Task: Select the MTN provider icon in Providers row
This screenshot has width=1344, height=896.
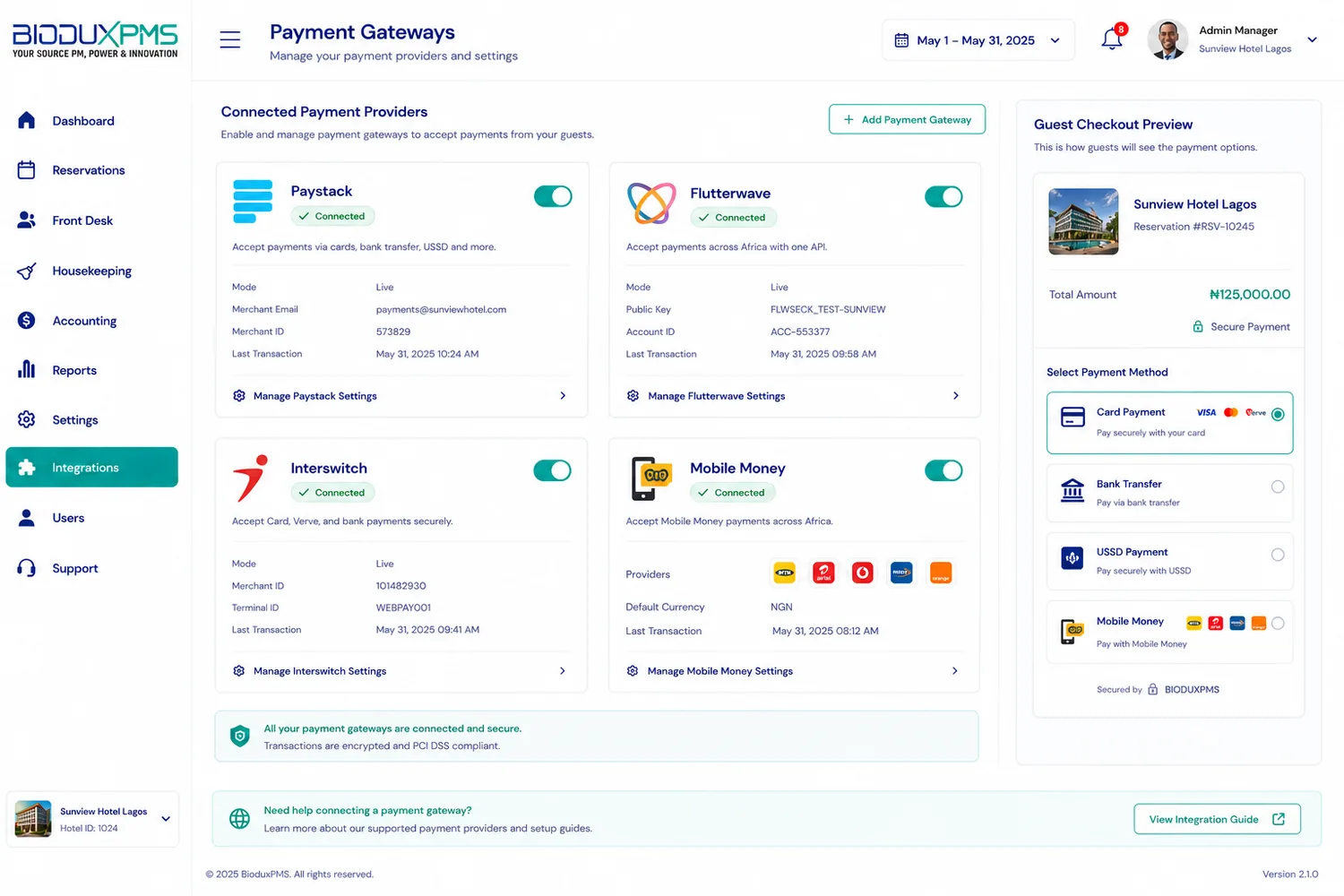Action: [x=784, y=573]
